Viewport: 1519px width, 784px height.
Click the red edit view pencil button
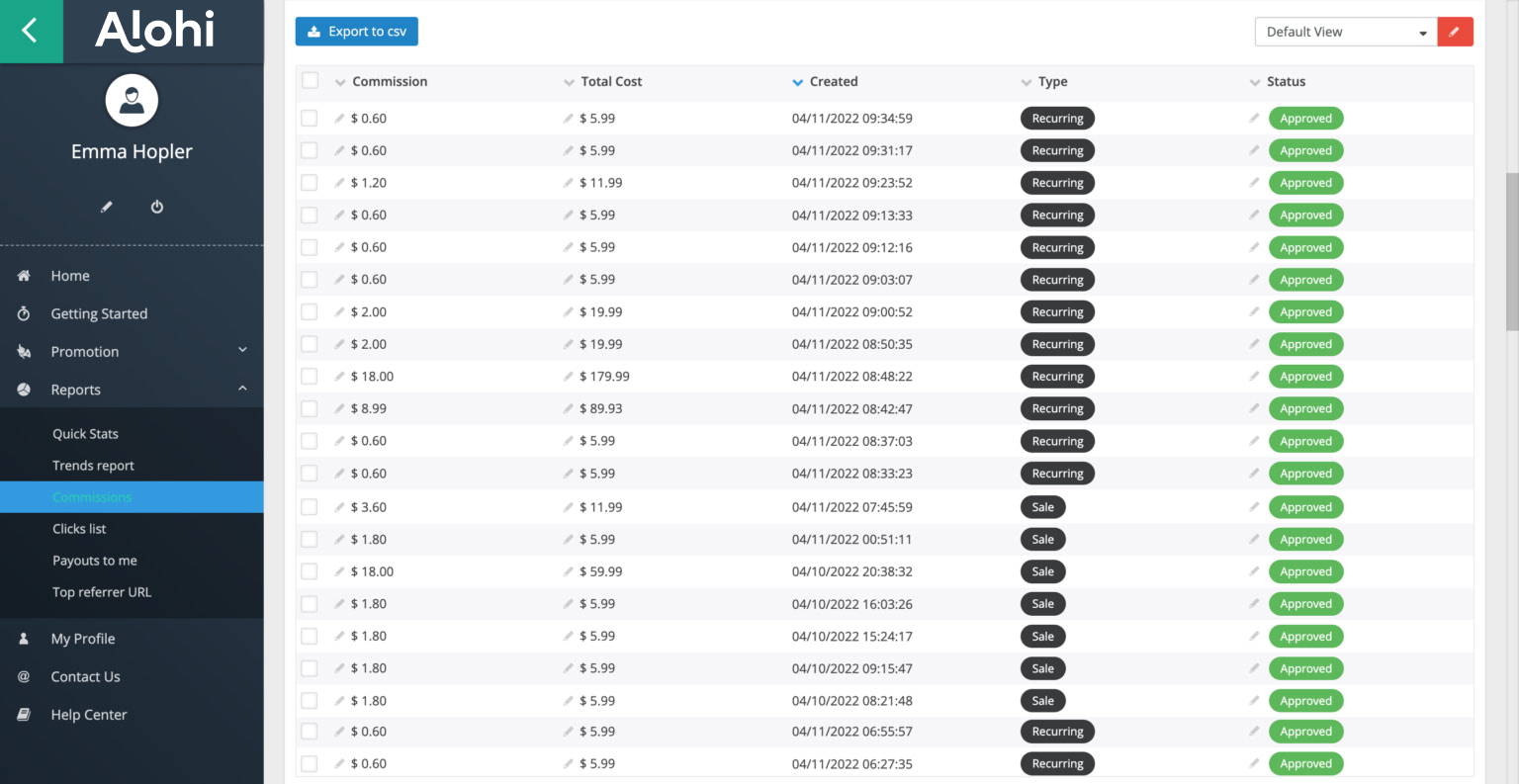pyautogui.click(x=1454, y=32)
